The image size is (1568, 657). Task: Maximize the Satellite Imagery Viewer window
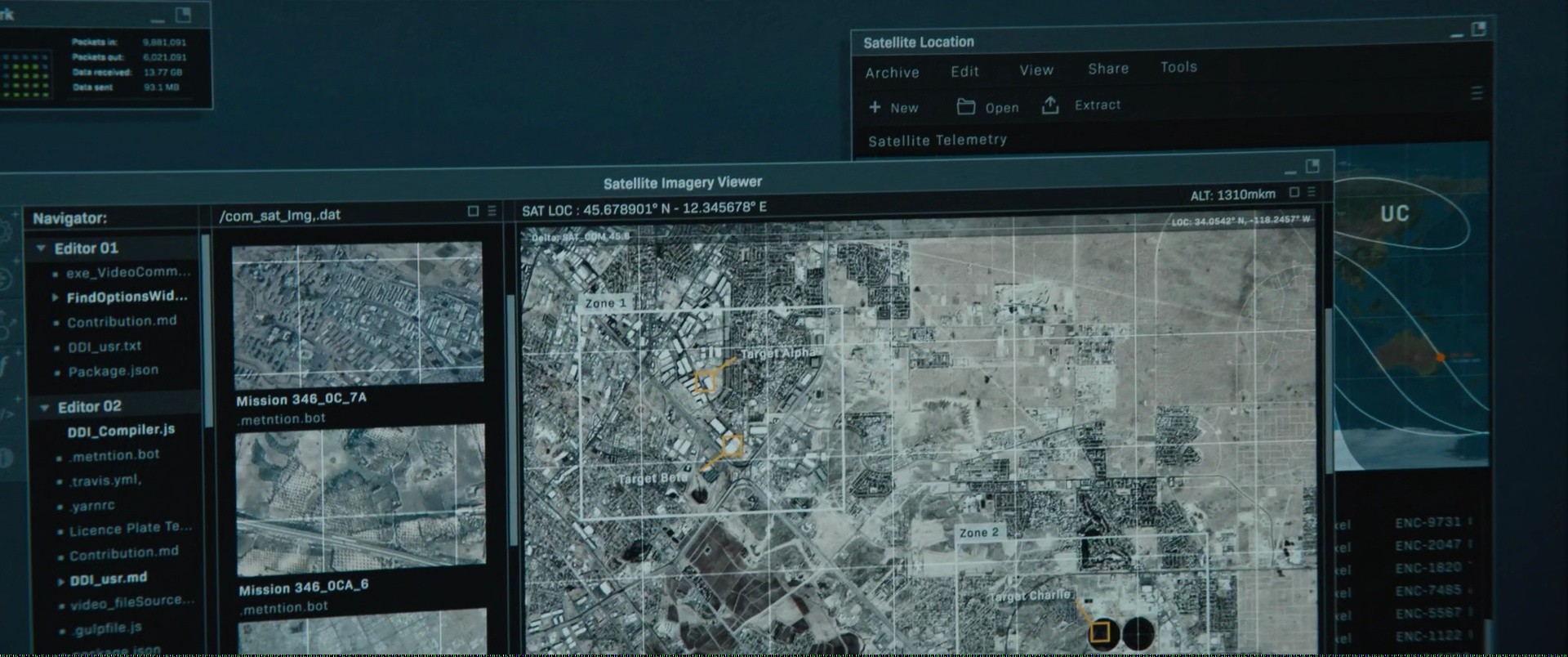(1312, 167)
